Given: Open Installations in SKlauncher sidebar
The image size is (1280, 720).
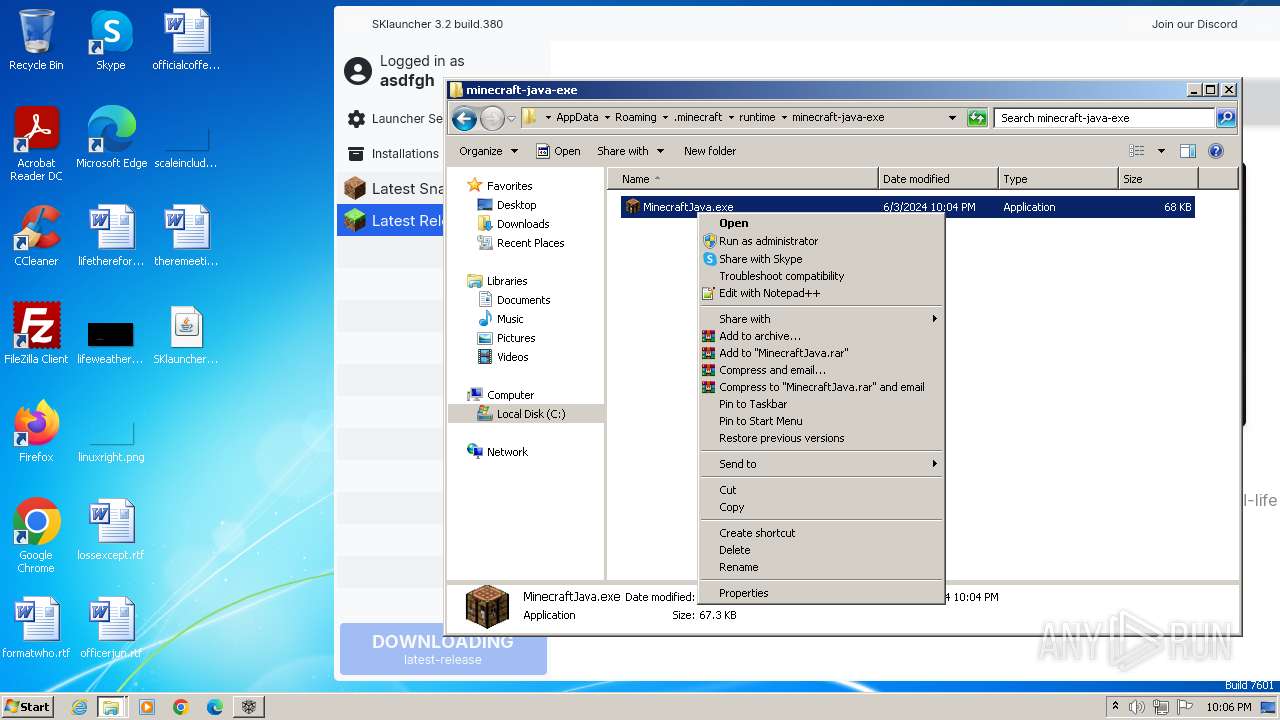Looking at the screenshot, I should pyautogui.click(x=393, y=154).
